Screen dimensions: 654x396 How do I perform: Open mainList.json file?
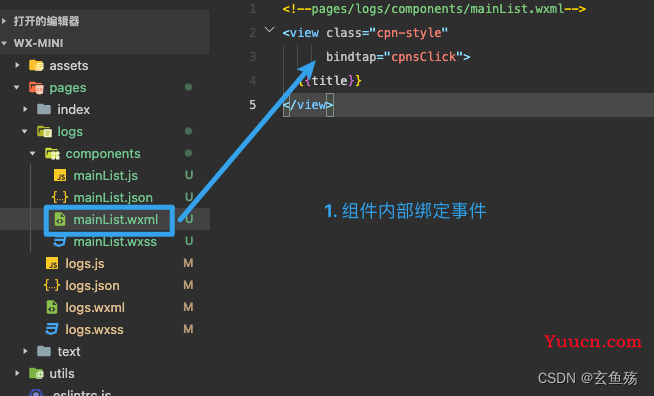click(113, 197)
